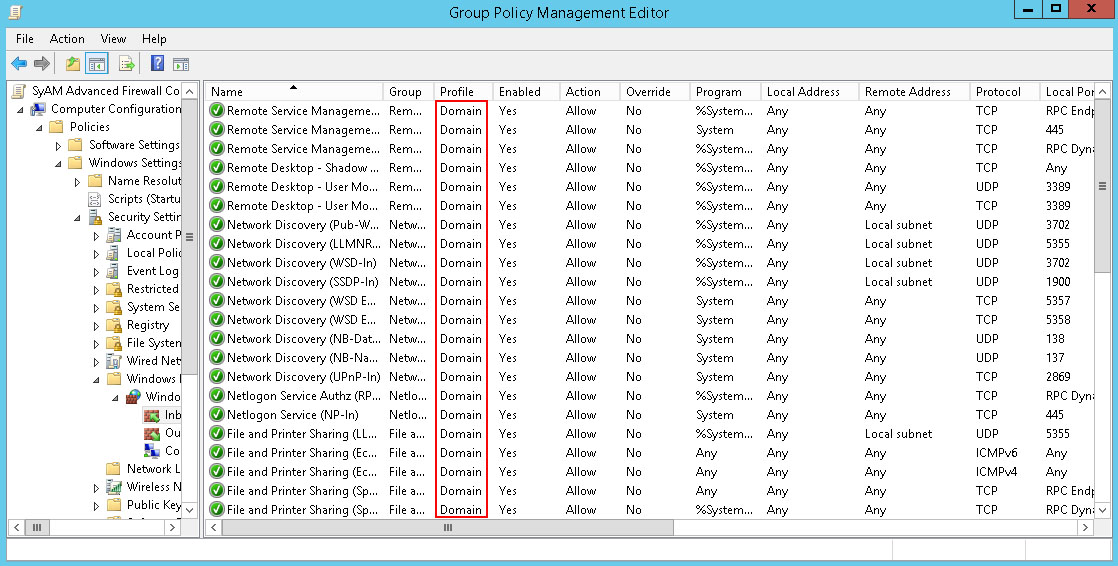
Task: Expand the Software Settings tree node
Action: click(59, 145)
